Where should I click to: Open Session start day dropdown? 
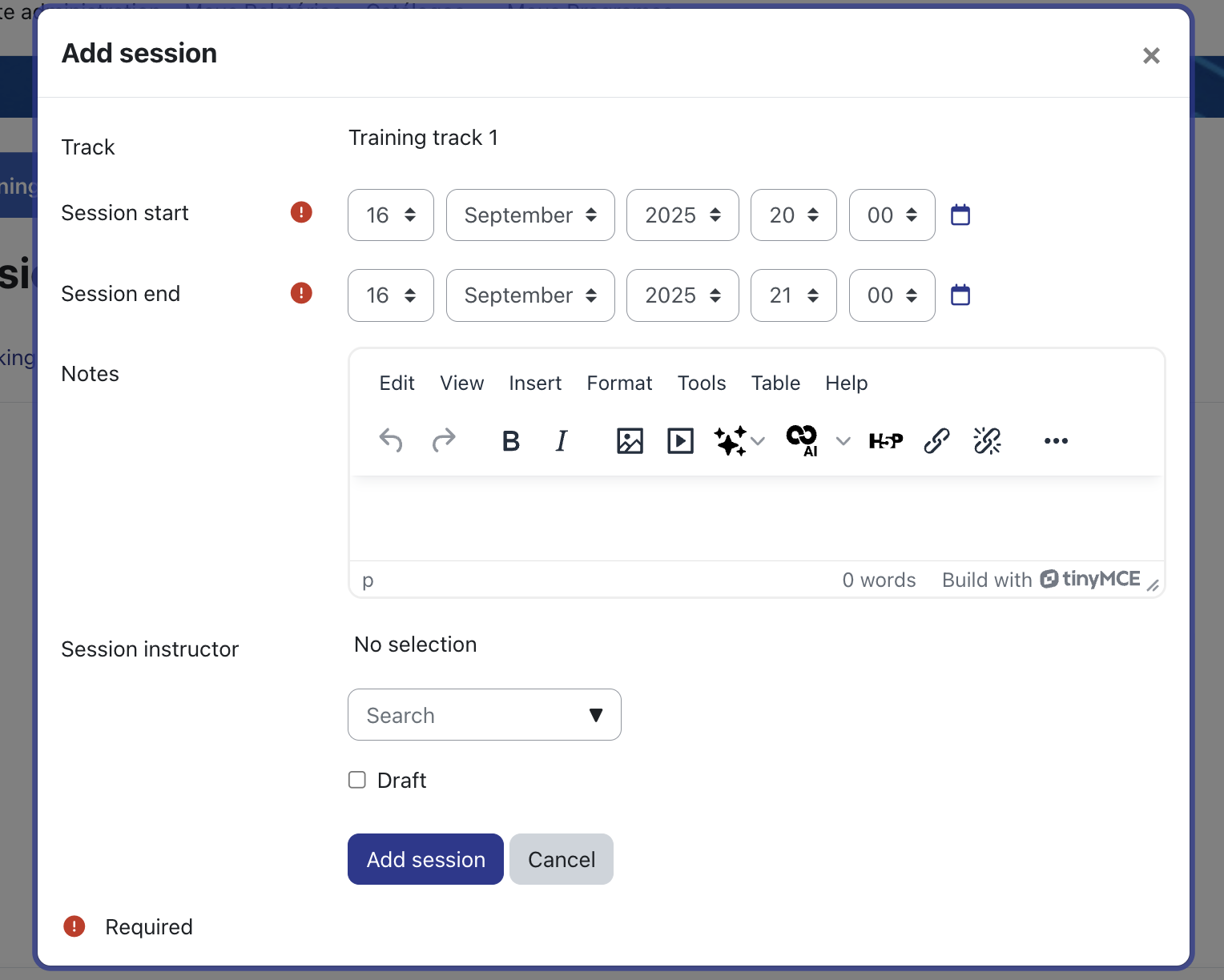point(391,215)
